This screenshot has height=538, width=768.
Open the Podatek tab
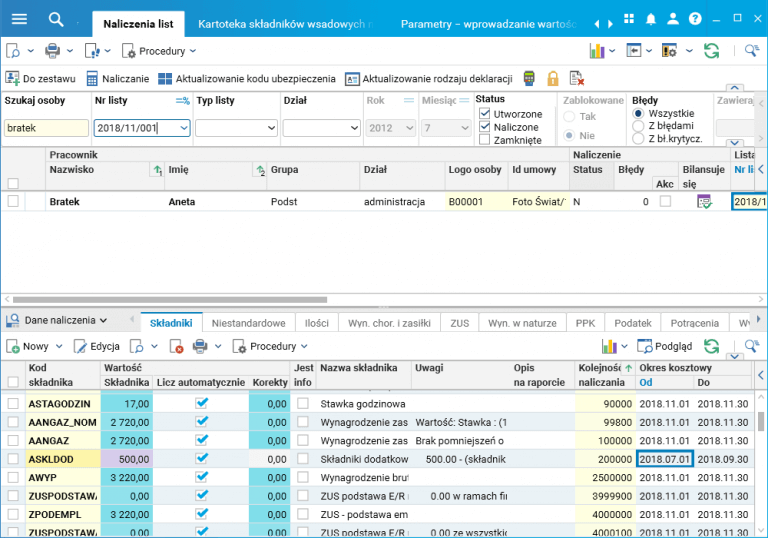click(632, 323)
